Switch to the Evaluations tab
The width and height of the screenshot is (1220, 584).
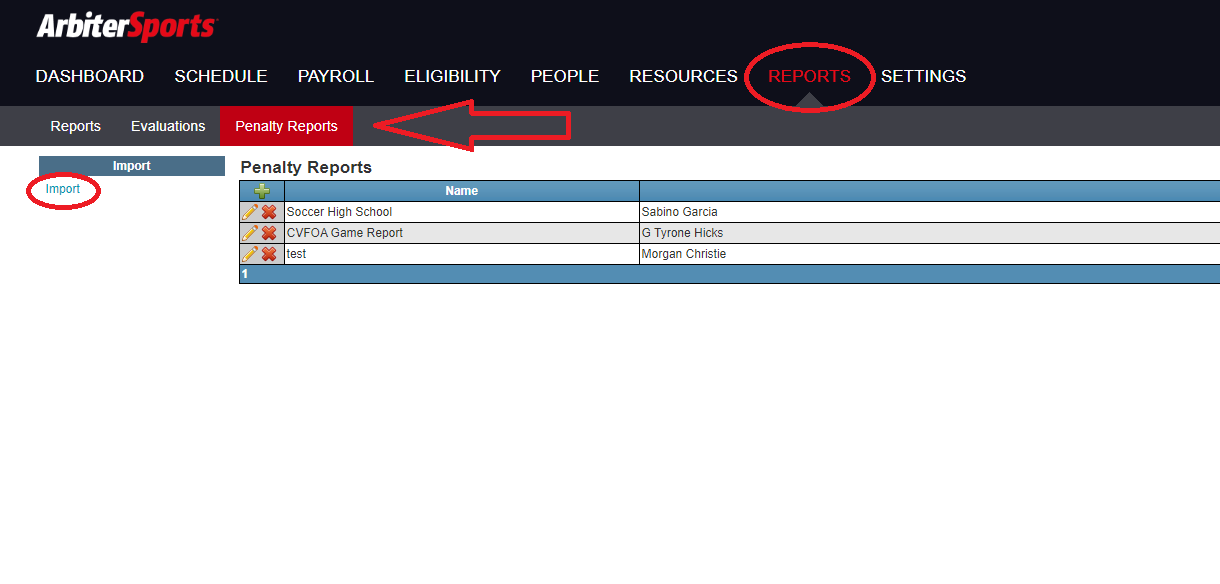167,126
